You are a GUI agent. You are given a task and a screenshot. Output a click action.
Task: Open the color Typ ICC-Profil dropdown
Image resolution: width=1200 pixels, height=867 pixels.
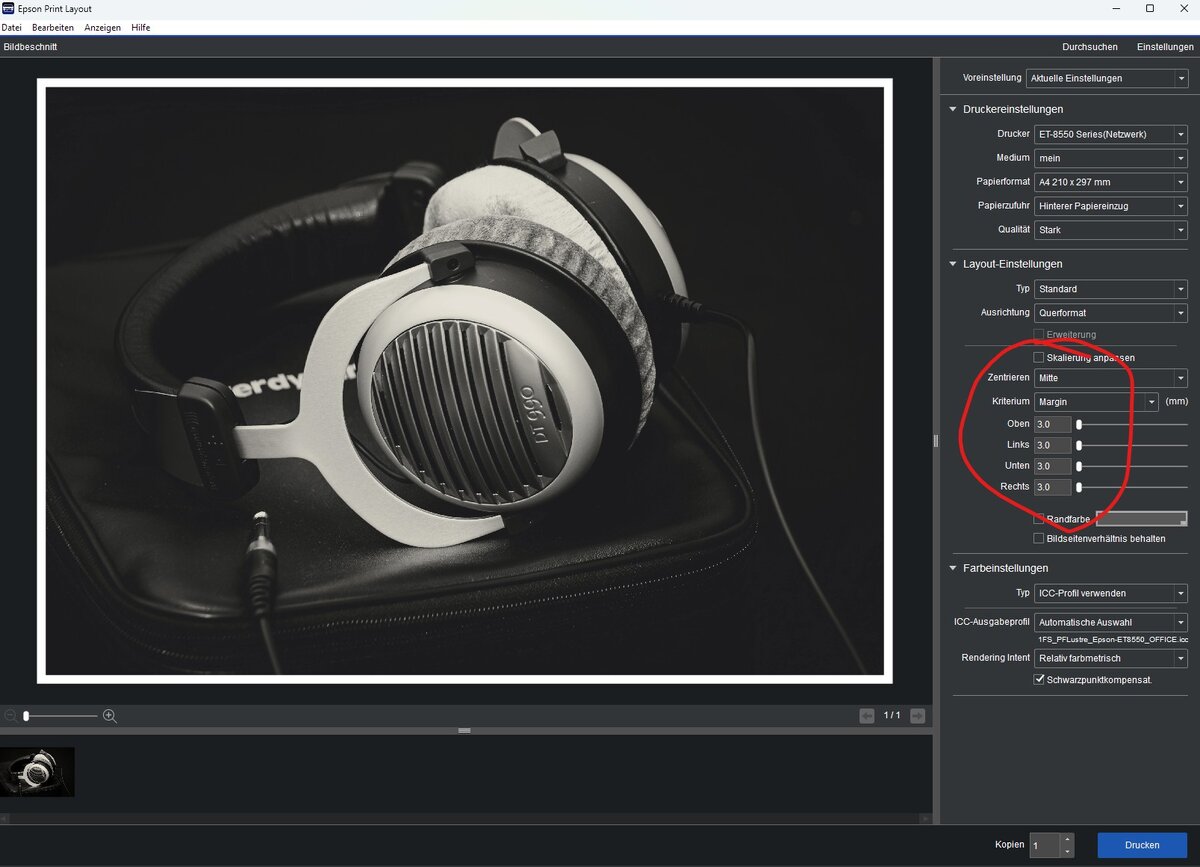[x=1110, y=593]
